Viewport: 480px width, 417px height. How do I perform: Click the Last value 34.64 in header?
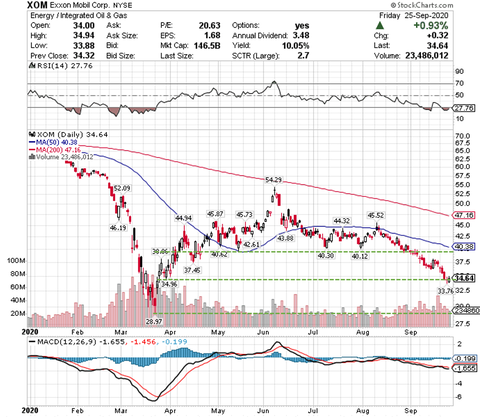coord(438,46)
